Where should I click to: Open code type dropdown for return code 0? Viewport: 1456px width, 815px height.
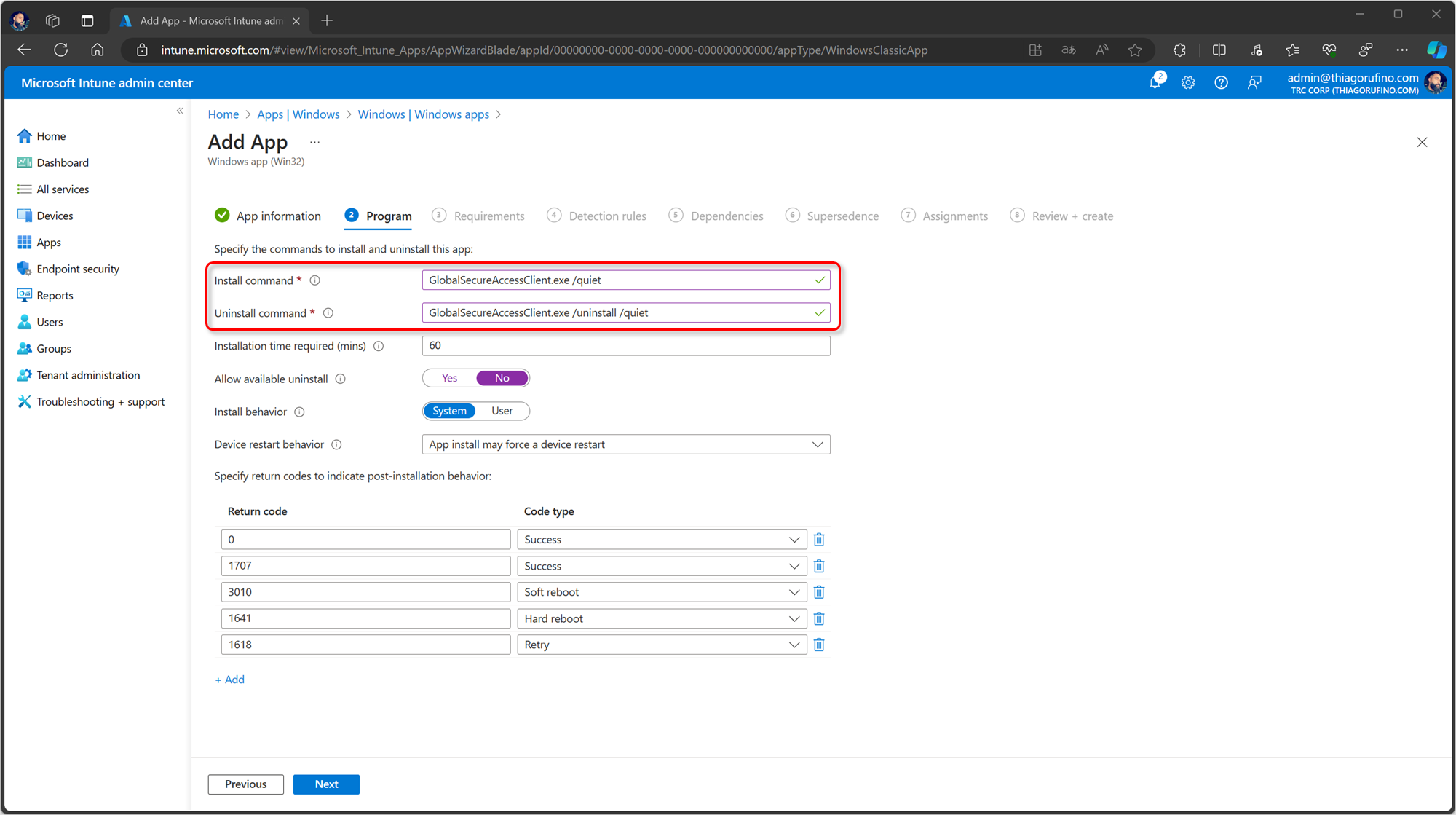[662, 540]
